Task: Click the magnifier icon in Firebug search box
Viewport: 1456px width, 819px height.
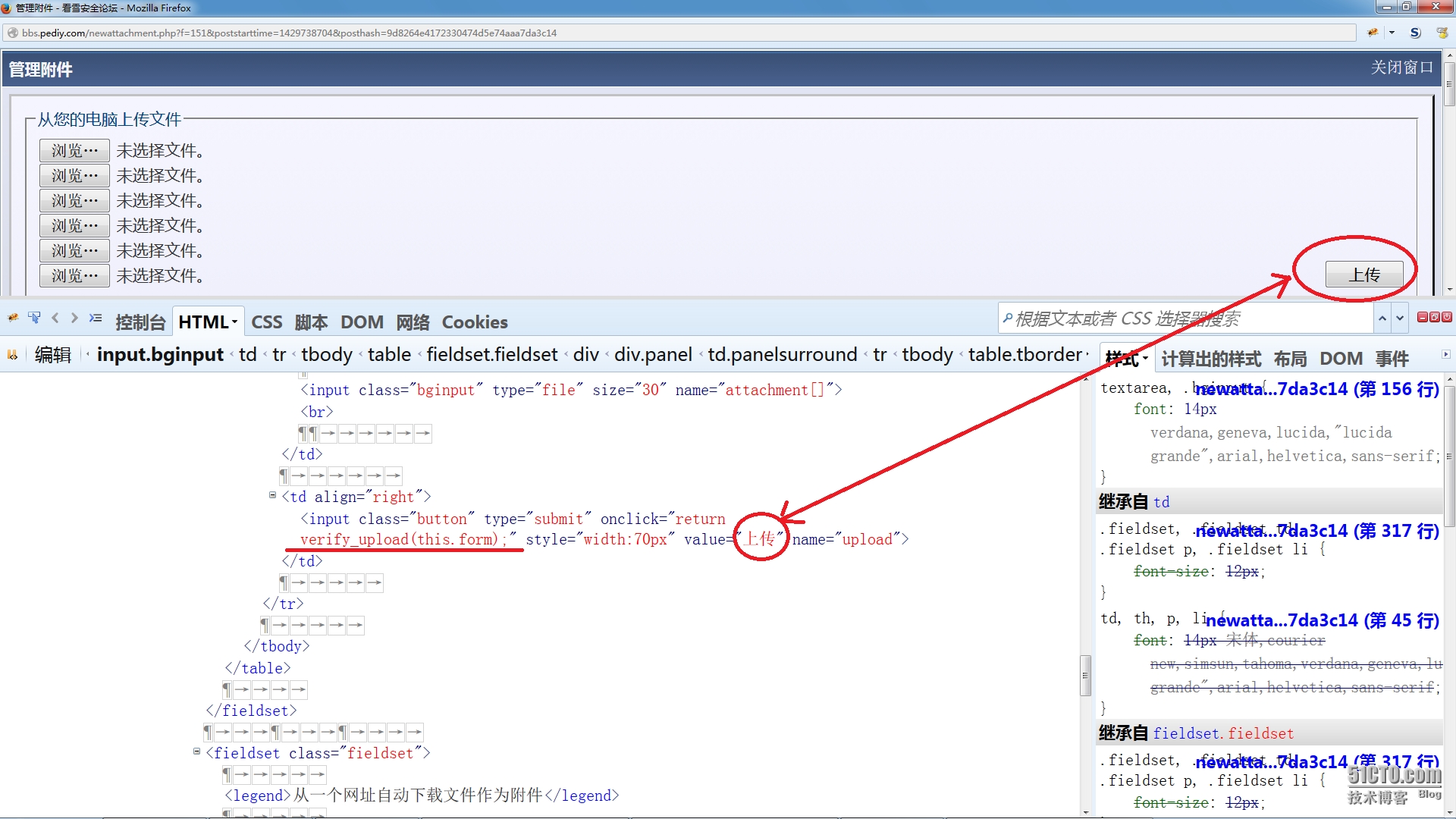Action: pos(1008,318)
